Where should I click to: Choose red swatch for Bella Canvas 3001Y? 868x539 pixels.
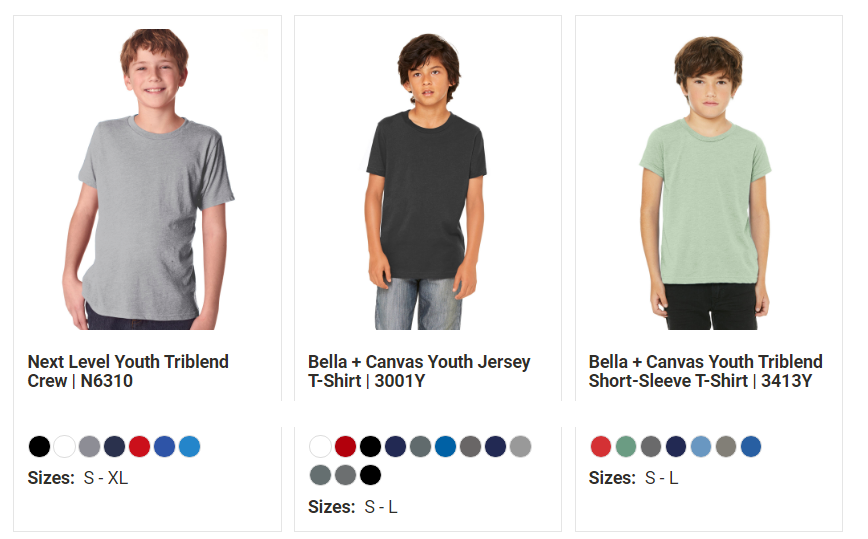click(x=345, y=446)
